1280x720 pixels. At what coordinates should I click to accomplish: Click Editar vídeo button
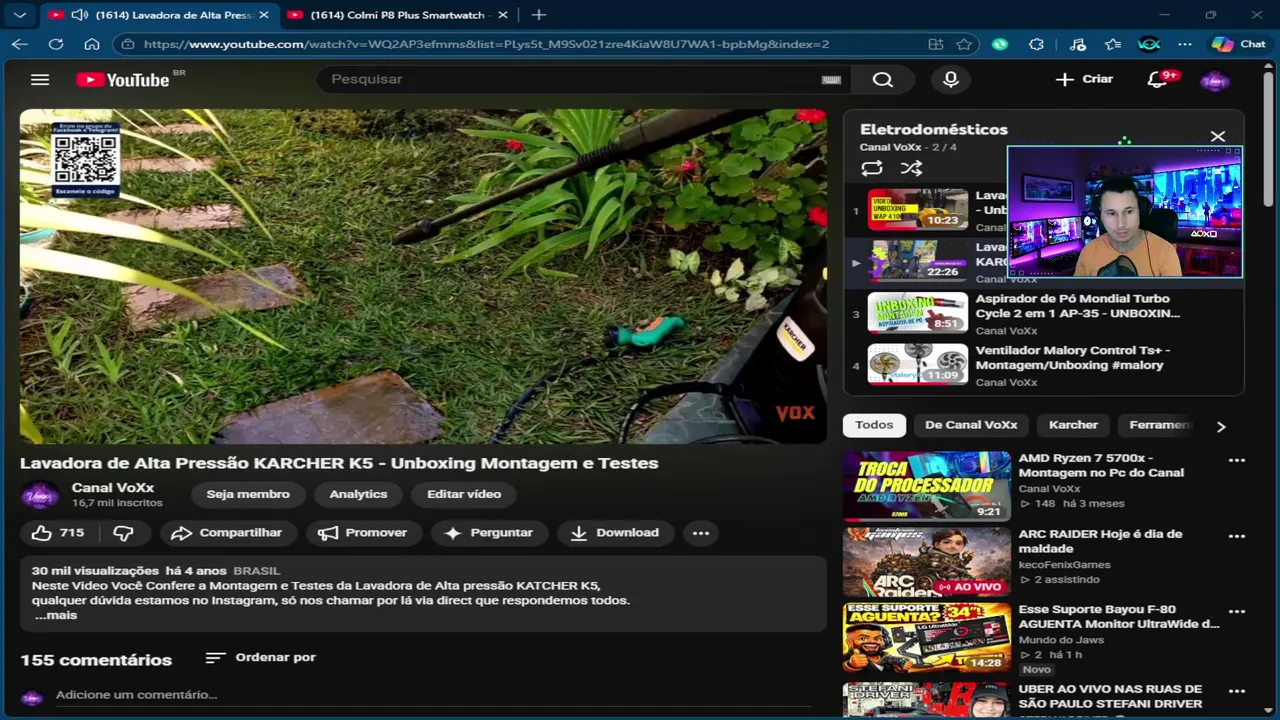(x=464, y=494)
